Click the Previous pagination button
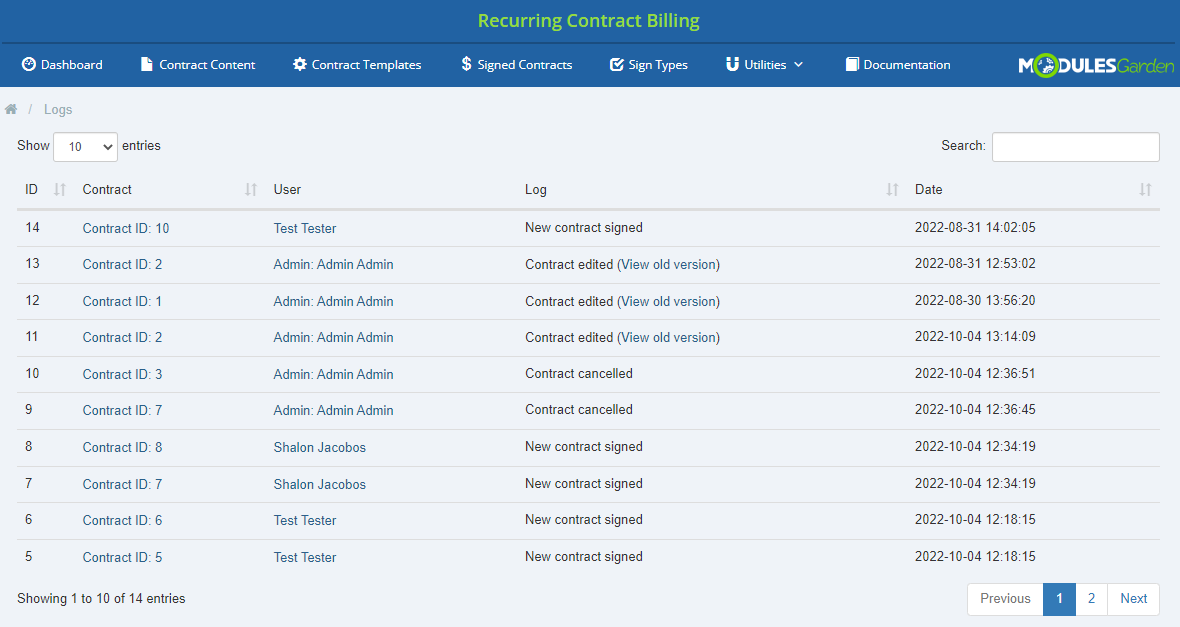 [x=1005, y=598]
